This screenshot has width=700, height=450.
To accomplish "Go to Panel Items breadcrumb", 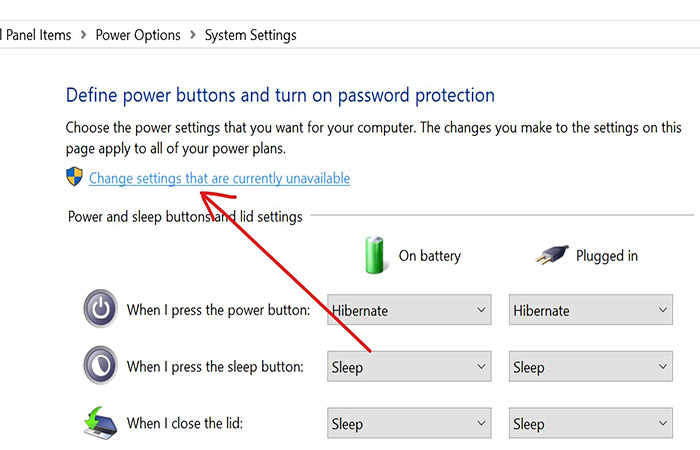I will pyautogui.click(x=38, y=35).
